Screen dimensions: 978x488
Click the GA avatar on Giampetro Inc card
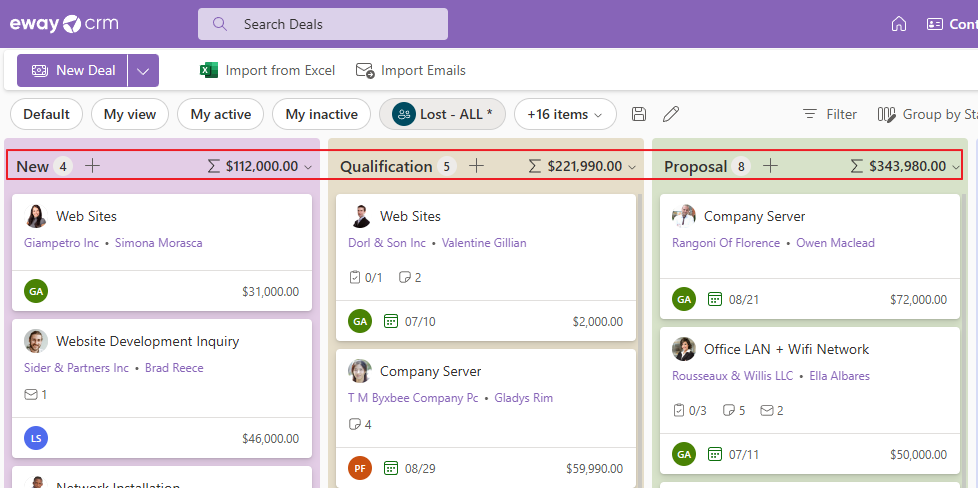click(36, 291)
